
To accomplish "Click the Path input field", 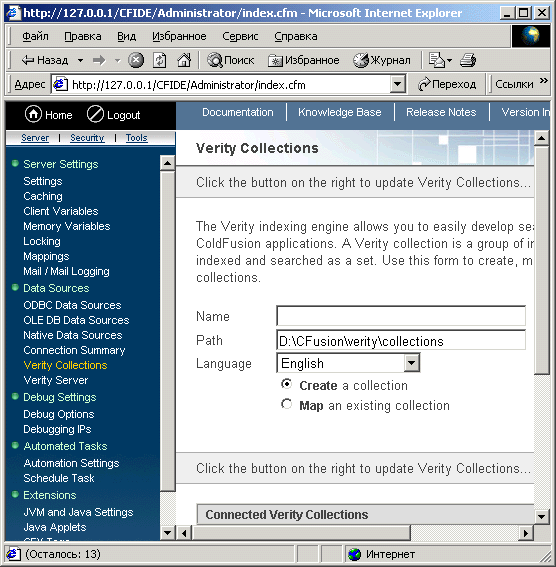I will 401,340.
